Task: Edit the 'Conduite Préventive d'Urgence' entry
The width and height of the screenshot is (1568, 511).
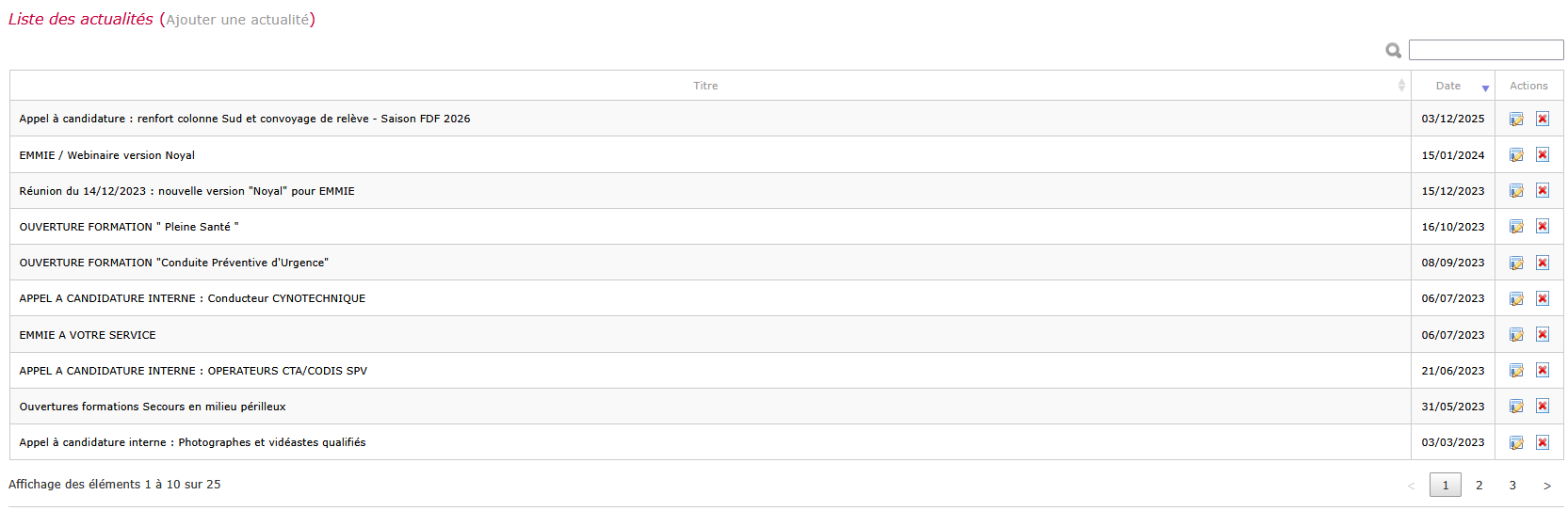Action: (1516, 263)
